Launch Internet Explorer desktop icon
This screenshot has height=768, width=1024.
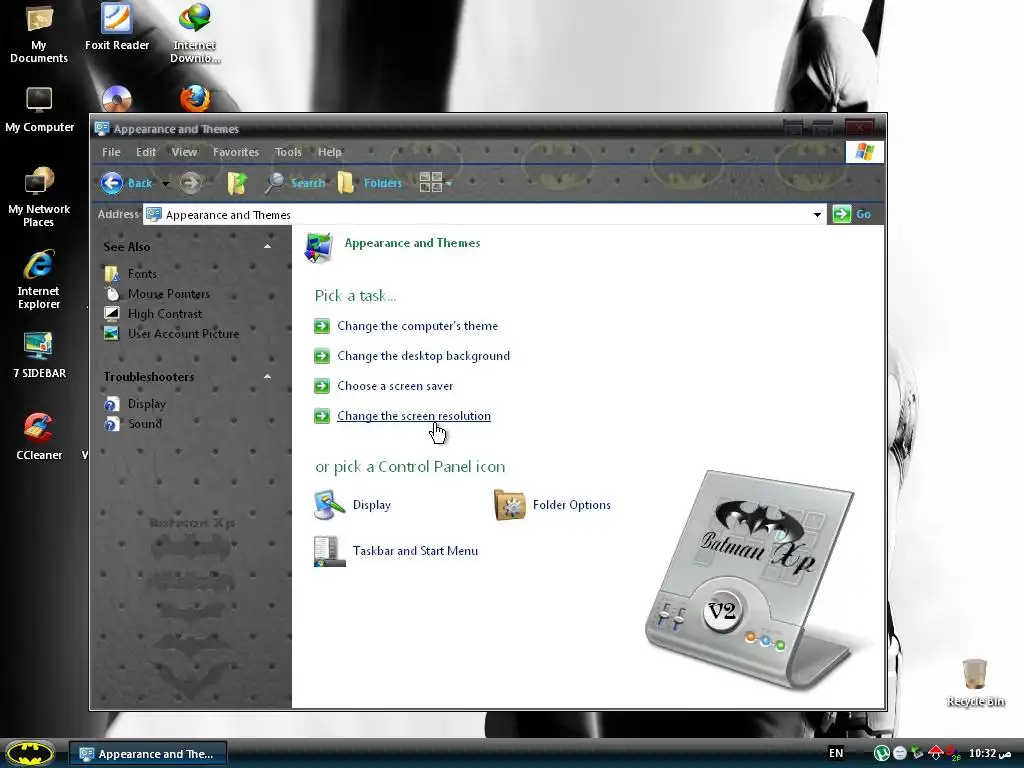pos(39,280)
